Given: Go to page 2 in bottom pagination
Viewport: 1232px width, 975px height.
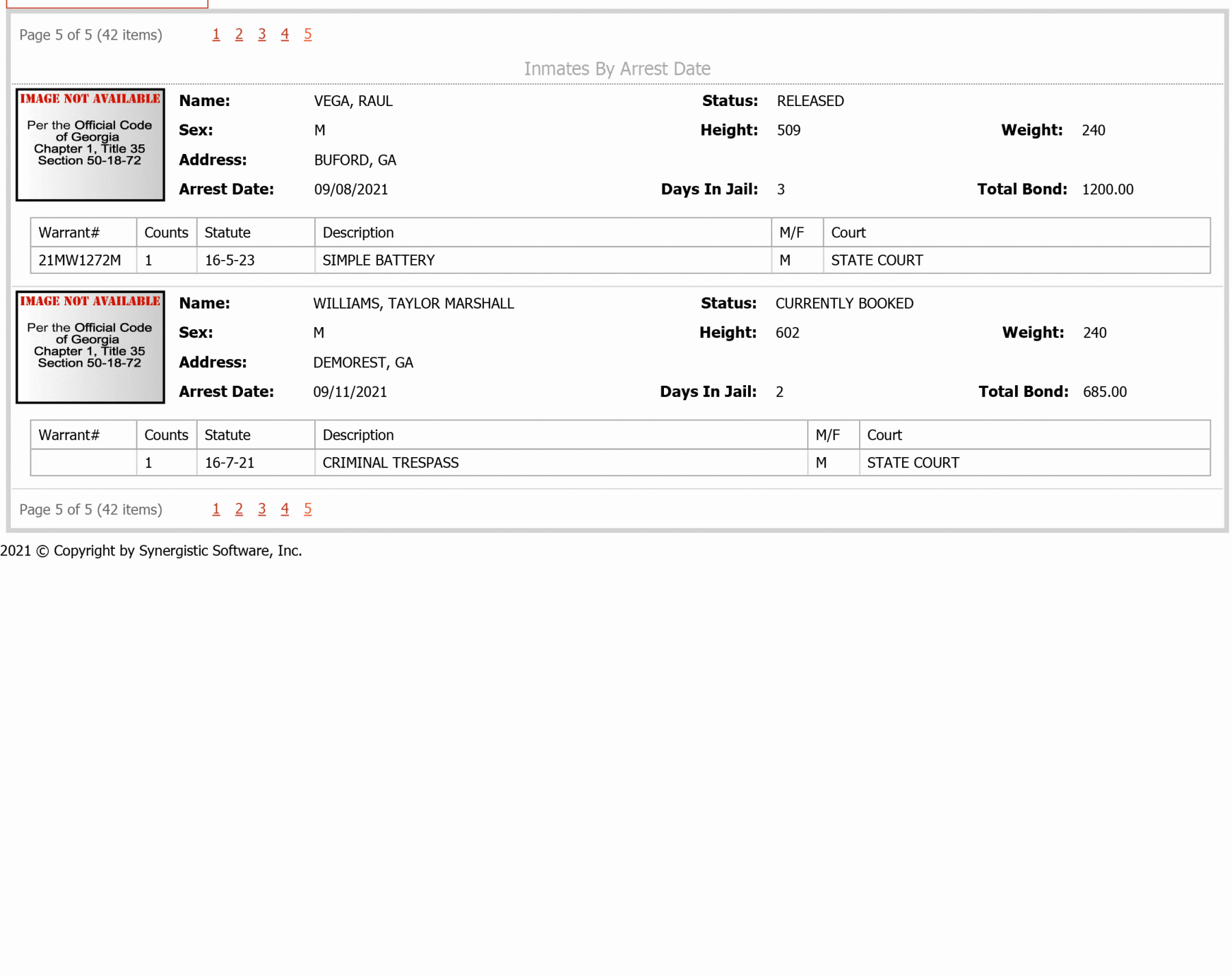Looking at the screenshot, I should 239,509.
